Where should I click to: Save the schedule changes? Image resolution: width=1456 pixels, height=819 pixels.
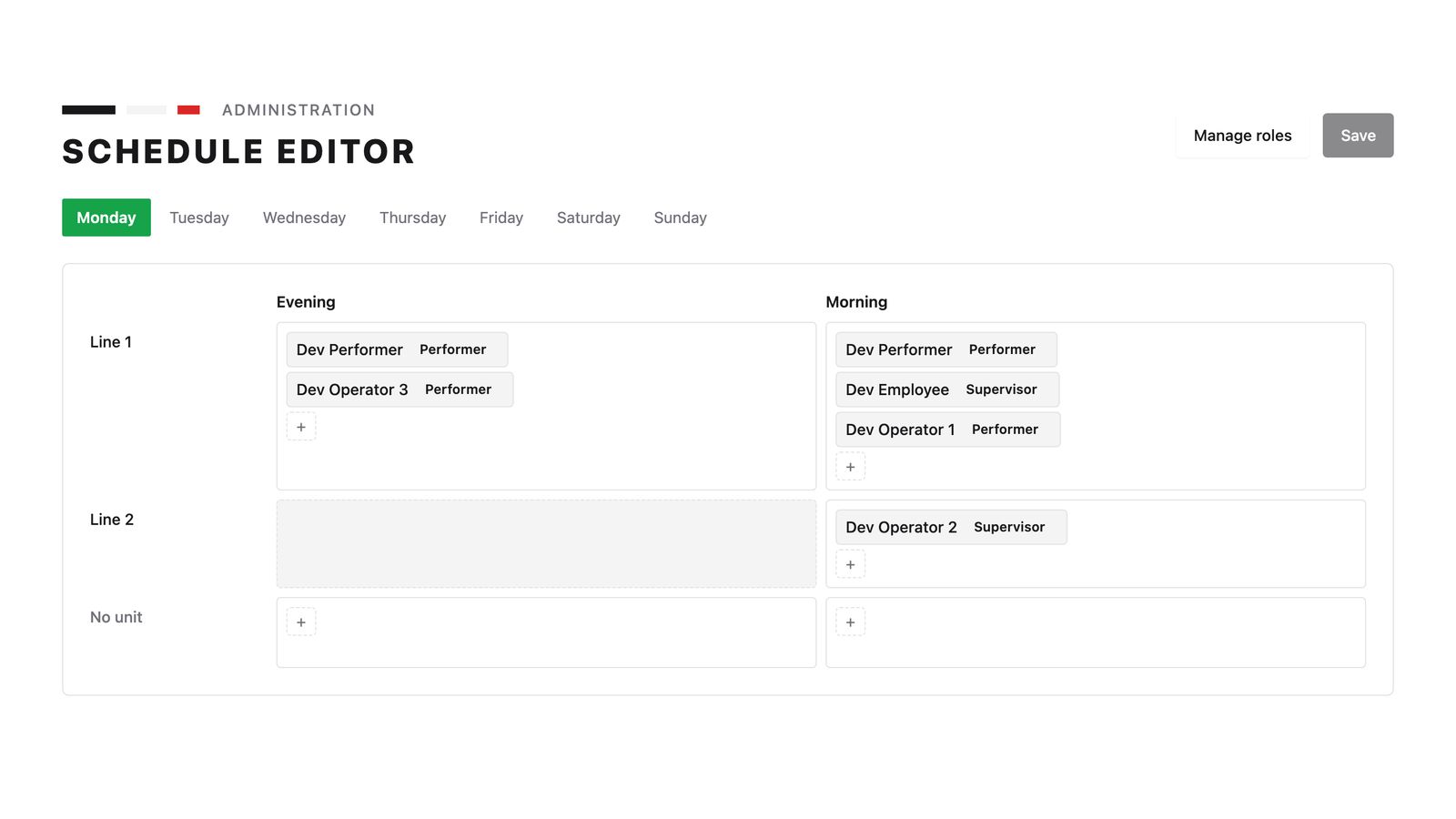point(1358,136)
